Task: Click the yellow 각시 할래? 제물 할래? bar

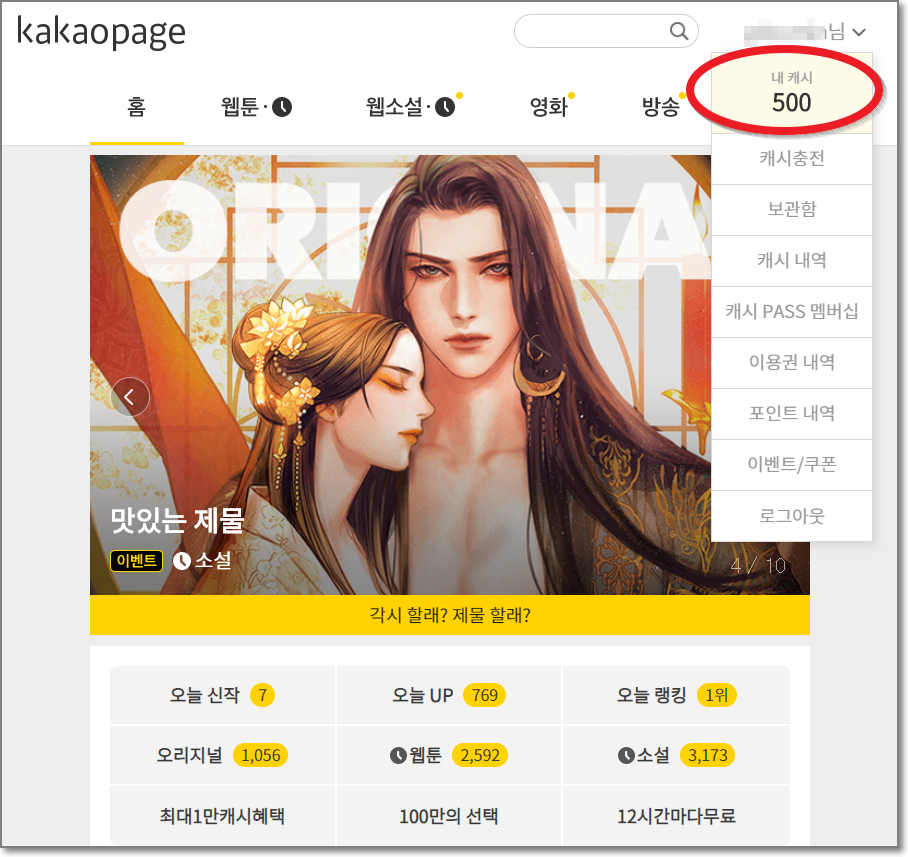Action: coord(450,615)
